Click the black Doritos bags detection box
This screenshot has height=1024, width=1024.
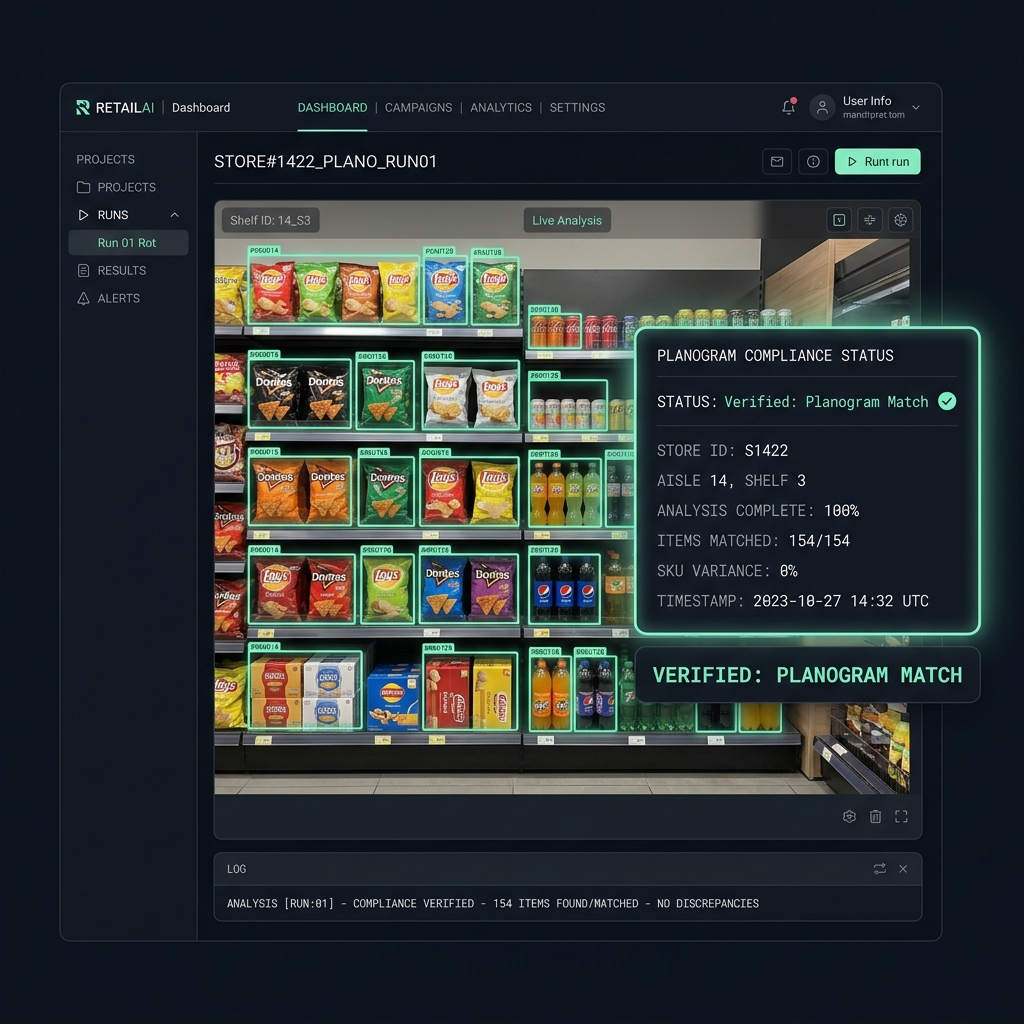[x=300, y=395]
